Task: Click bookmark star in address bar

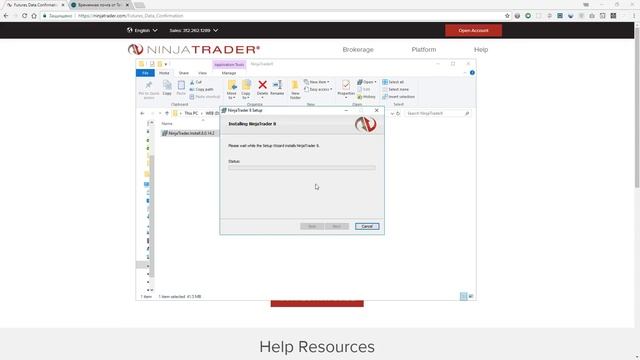Action: tap(507, 16)
